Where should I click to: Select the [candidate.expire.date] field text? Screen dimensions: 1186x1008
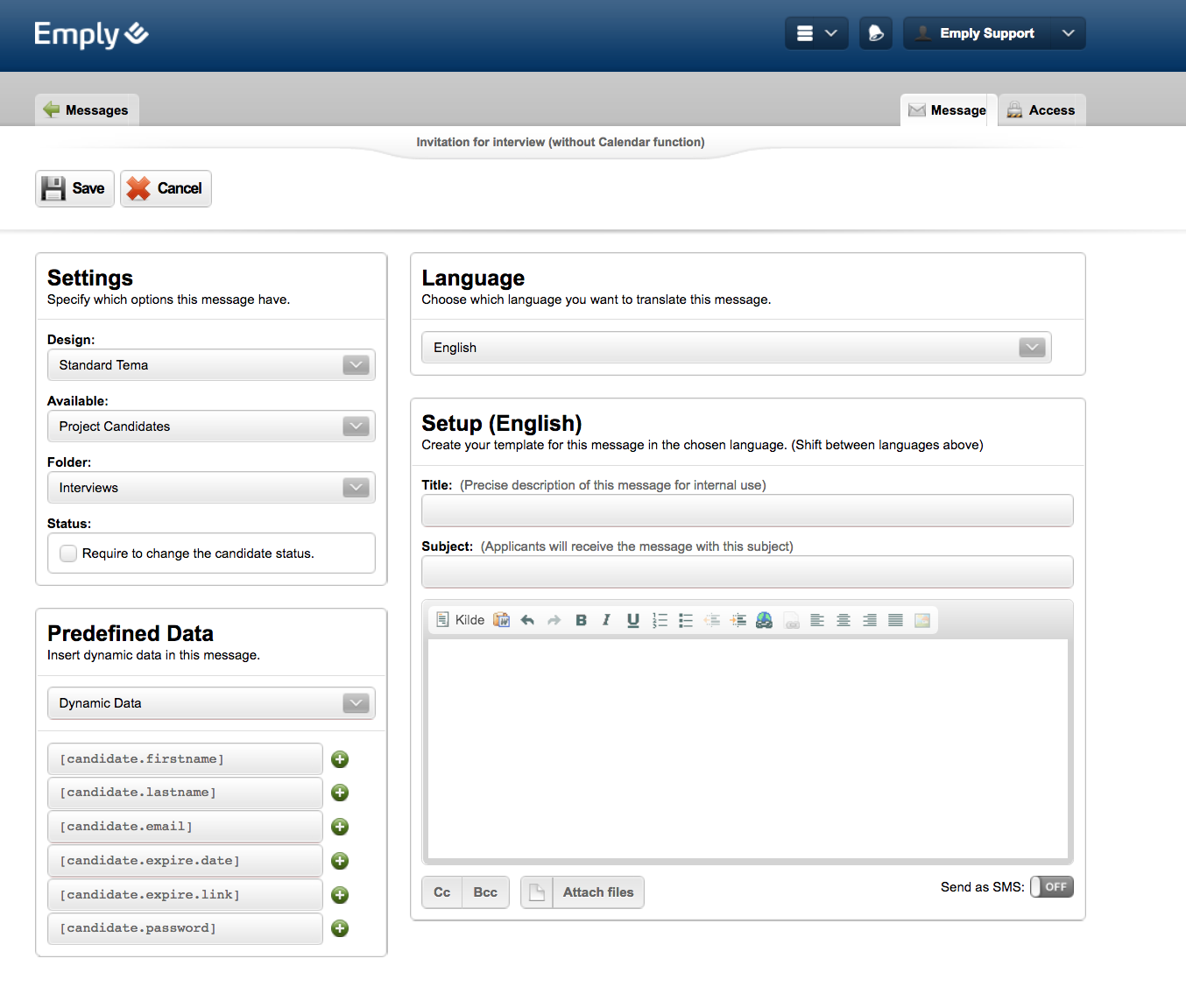(x=185, y=861)
